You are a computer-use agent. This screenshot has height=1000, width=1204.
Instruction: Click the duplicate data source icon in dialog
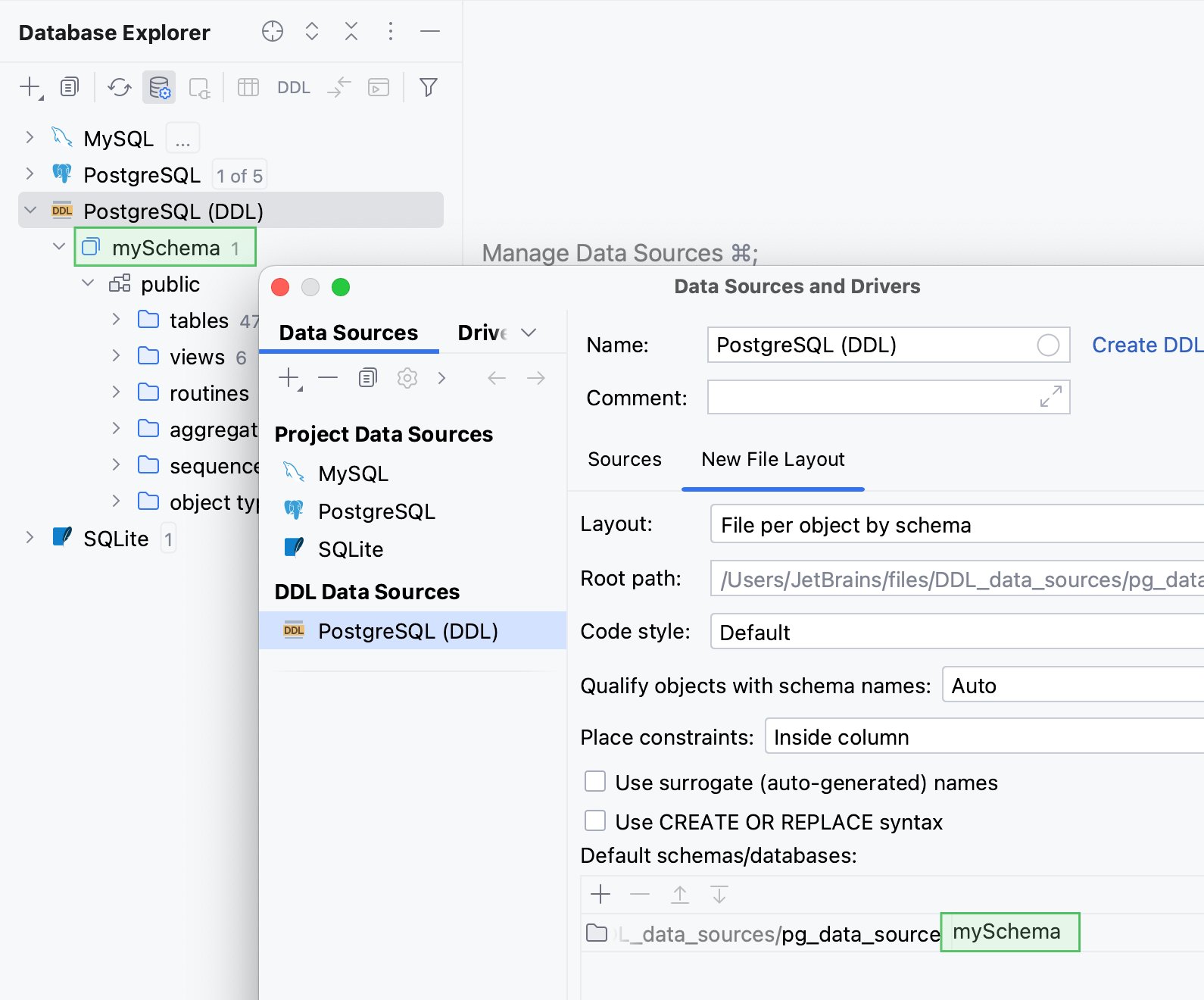(x=368, y=377)
